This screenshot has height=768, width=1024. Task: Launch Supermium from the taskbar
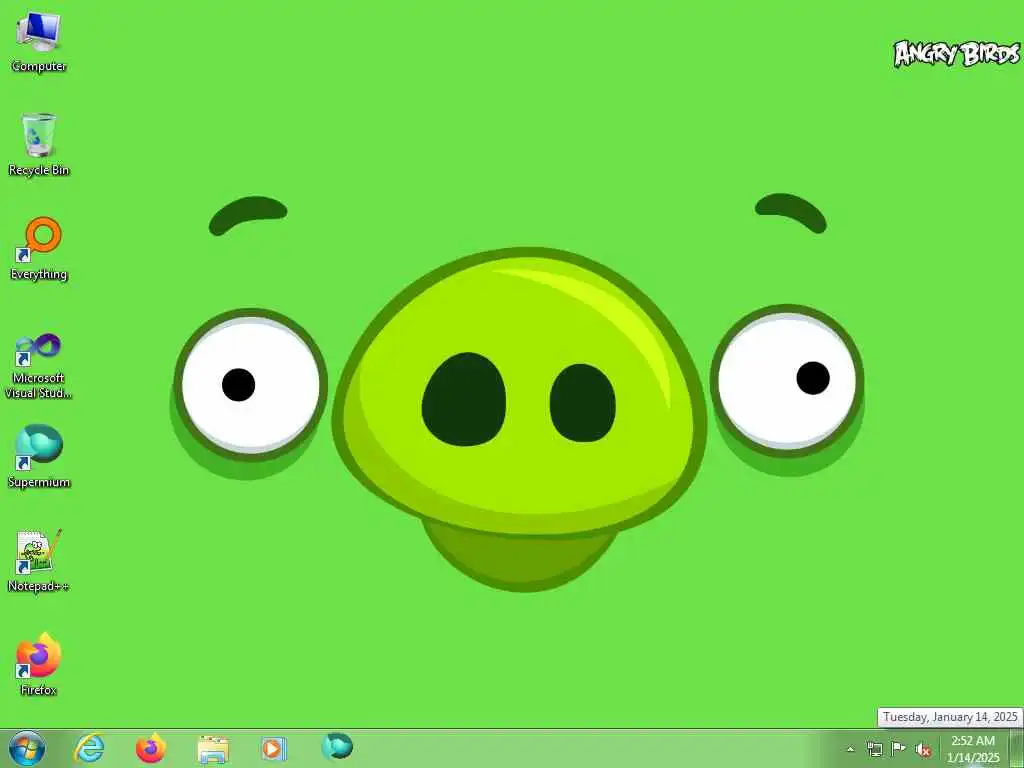pyautogui.click(x=337, y=746)
